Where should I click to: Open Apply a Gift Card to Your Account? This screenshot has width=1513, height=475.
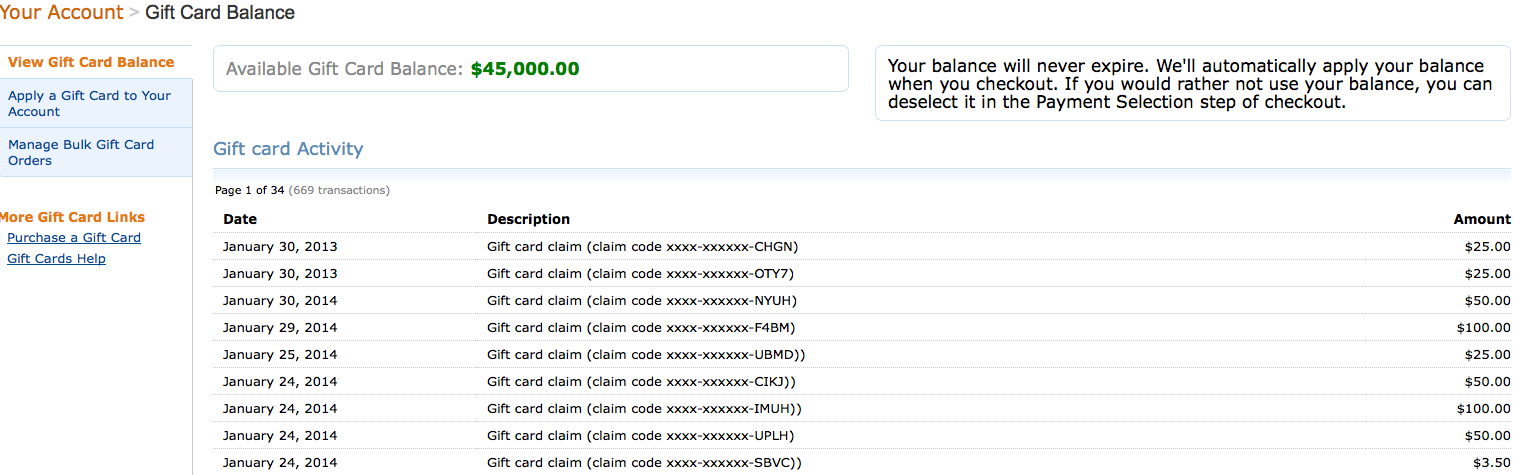pos(89,103)
